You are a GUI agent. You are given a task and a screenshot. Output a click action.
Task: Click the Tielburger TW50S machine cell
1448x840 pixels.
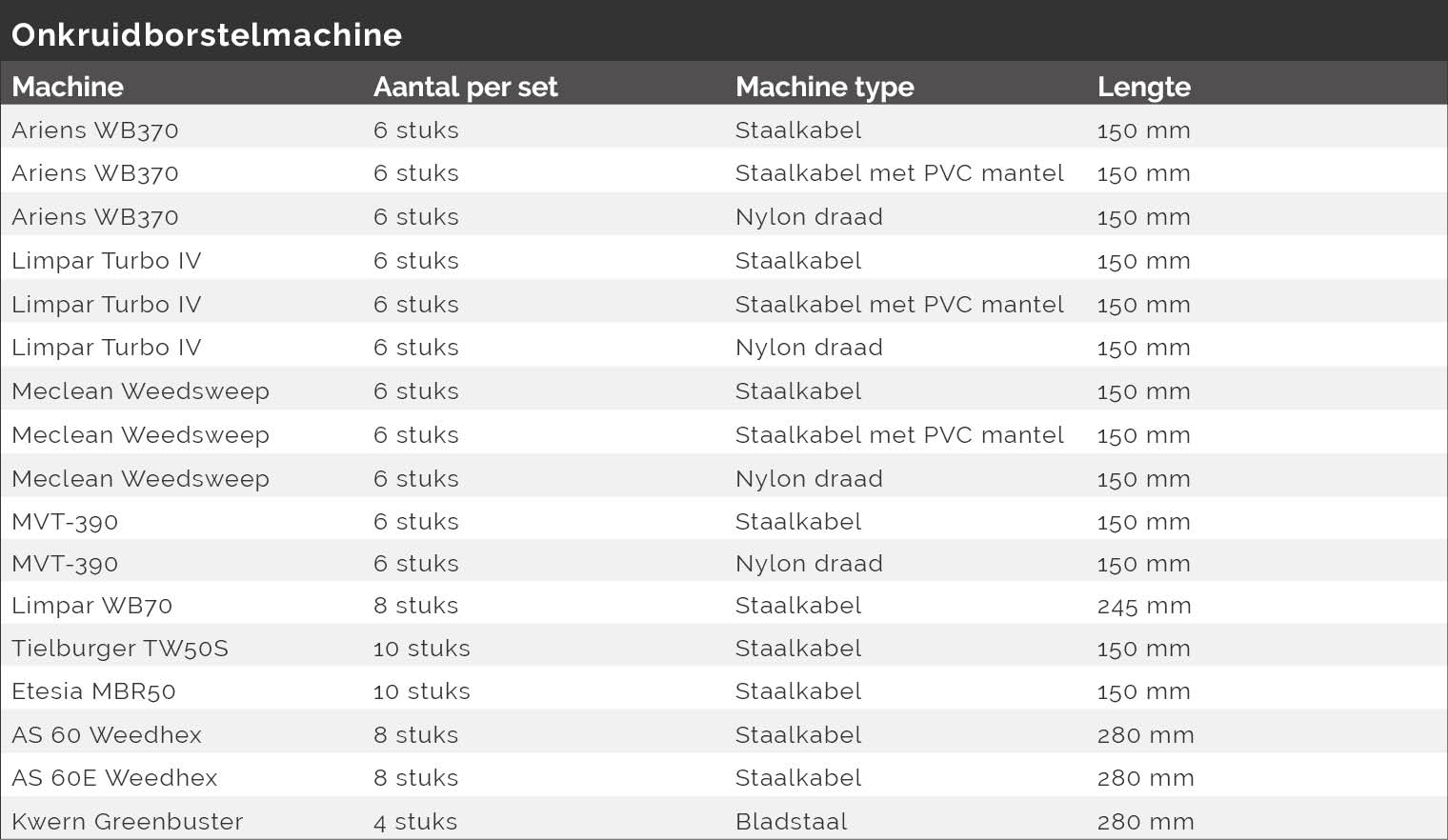(x=120, y=649)
